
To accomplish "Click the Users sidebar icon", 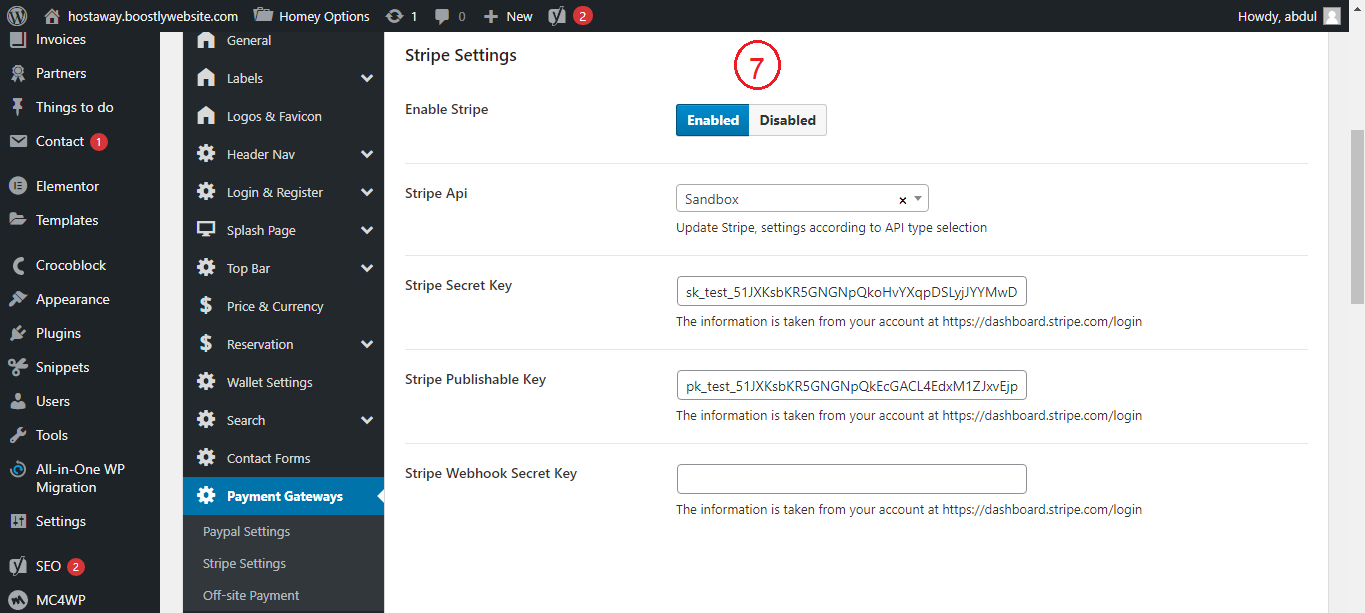I will 17,401.
